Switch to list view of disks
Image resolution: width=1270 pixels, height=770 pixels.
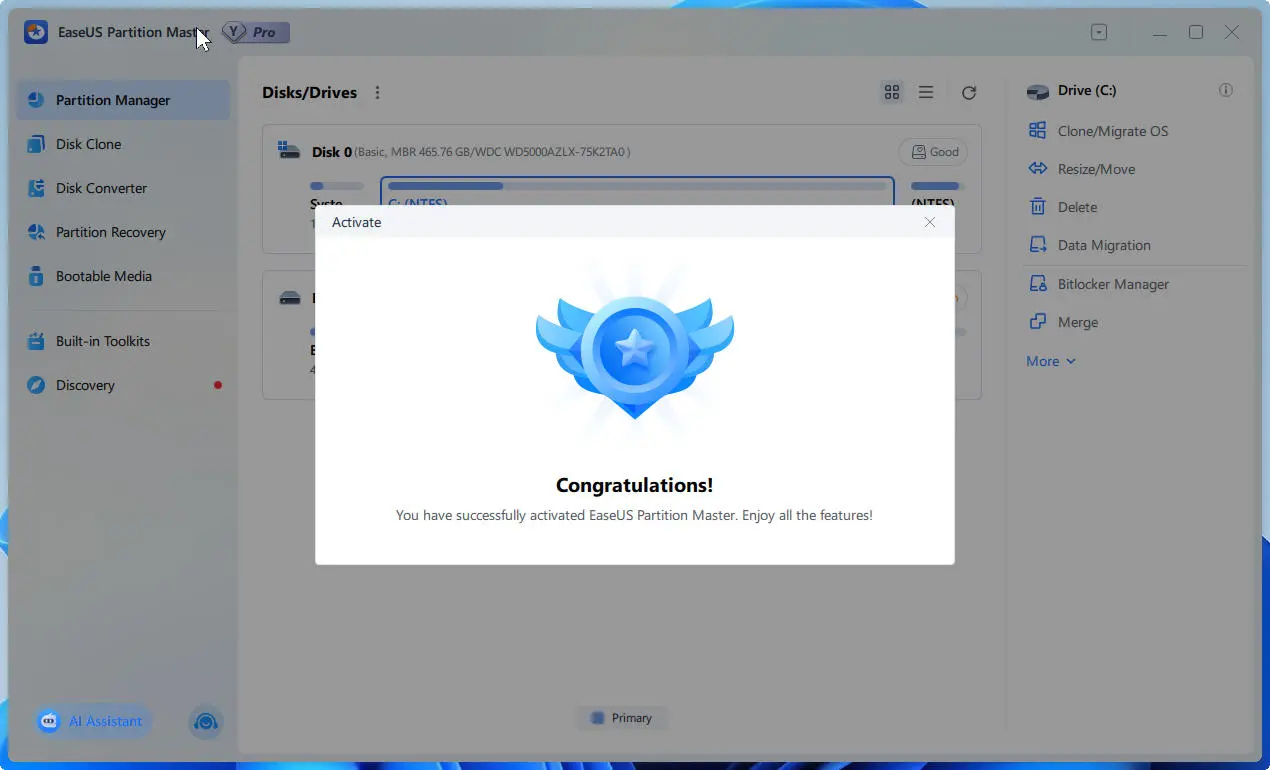926,92
